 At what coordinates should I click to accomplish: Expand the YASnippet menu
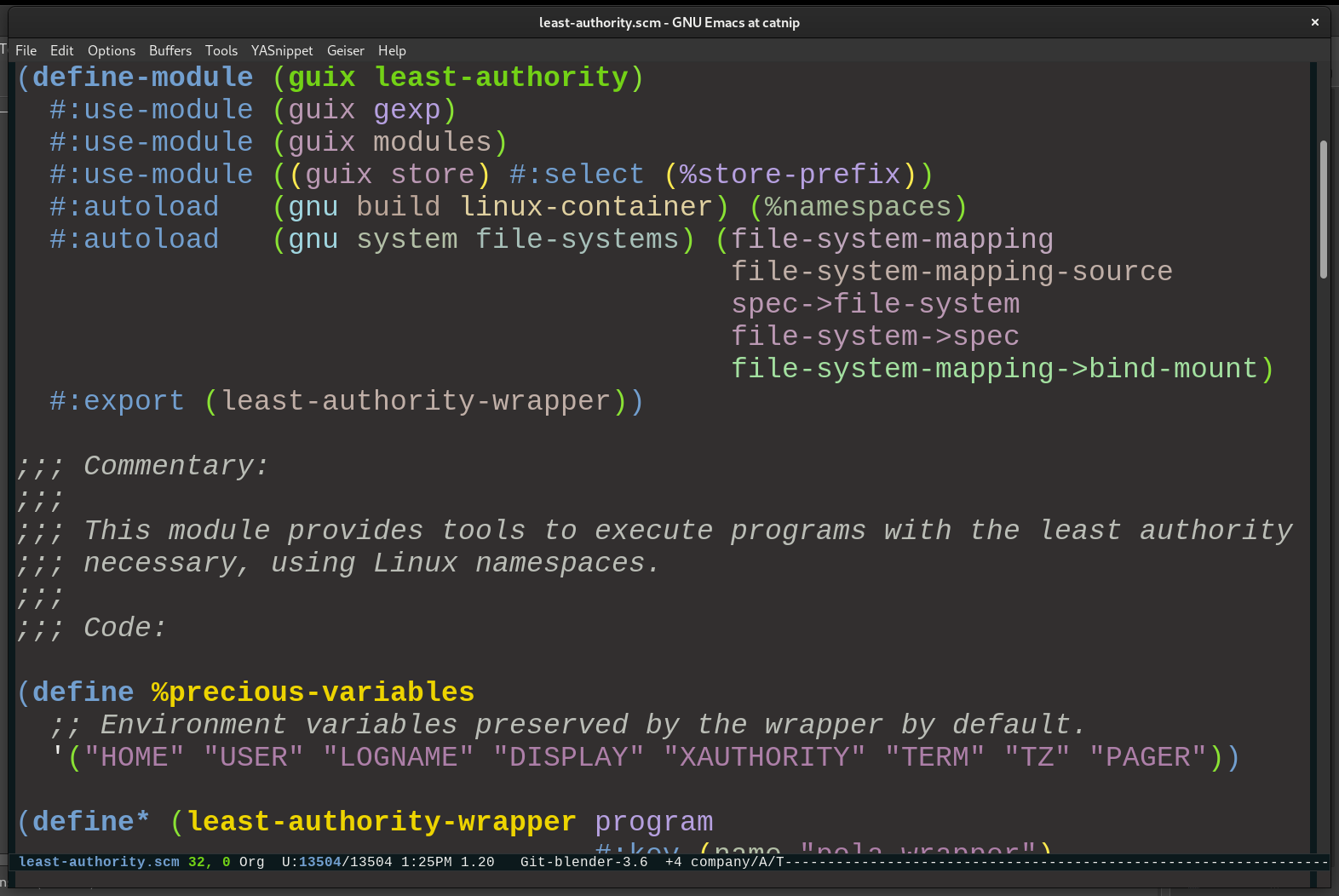(x=281, y=50)
